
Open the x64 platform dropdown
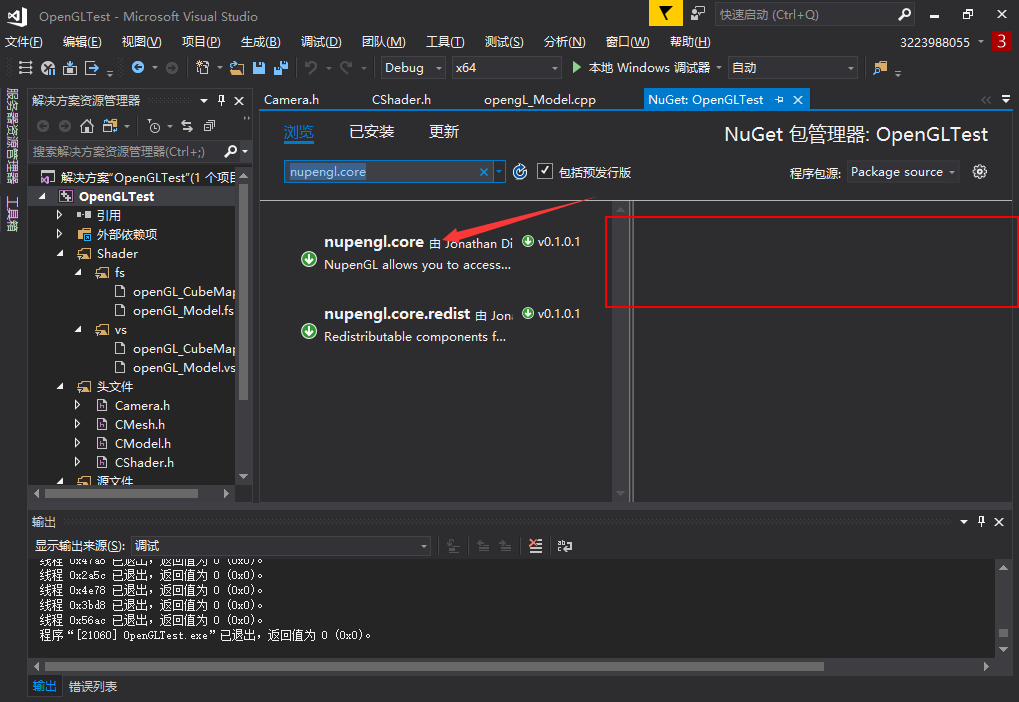click(x=506, y=68)
